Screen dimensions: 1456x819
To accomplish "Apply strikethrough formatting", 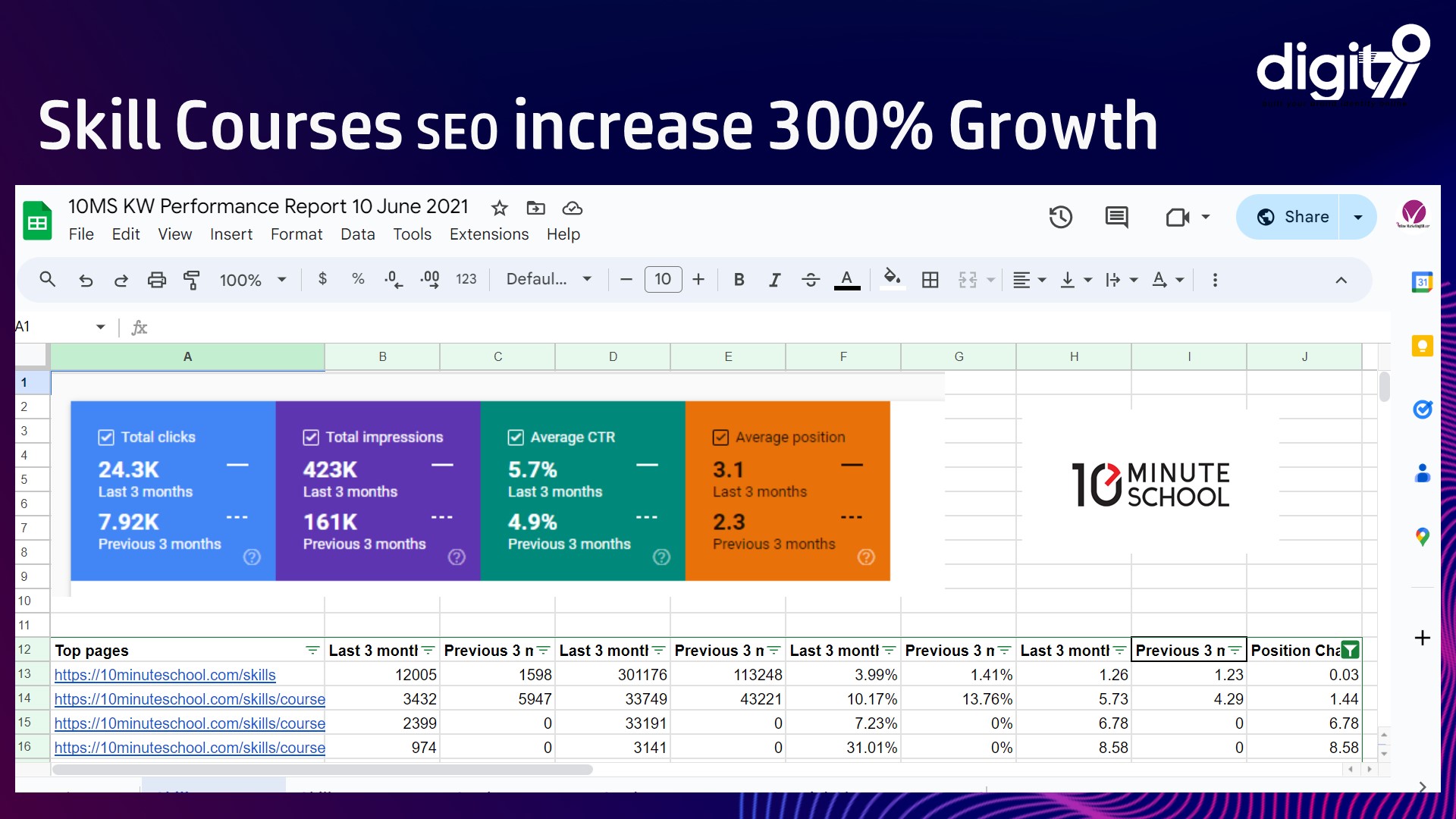I will coord(811,280).
